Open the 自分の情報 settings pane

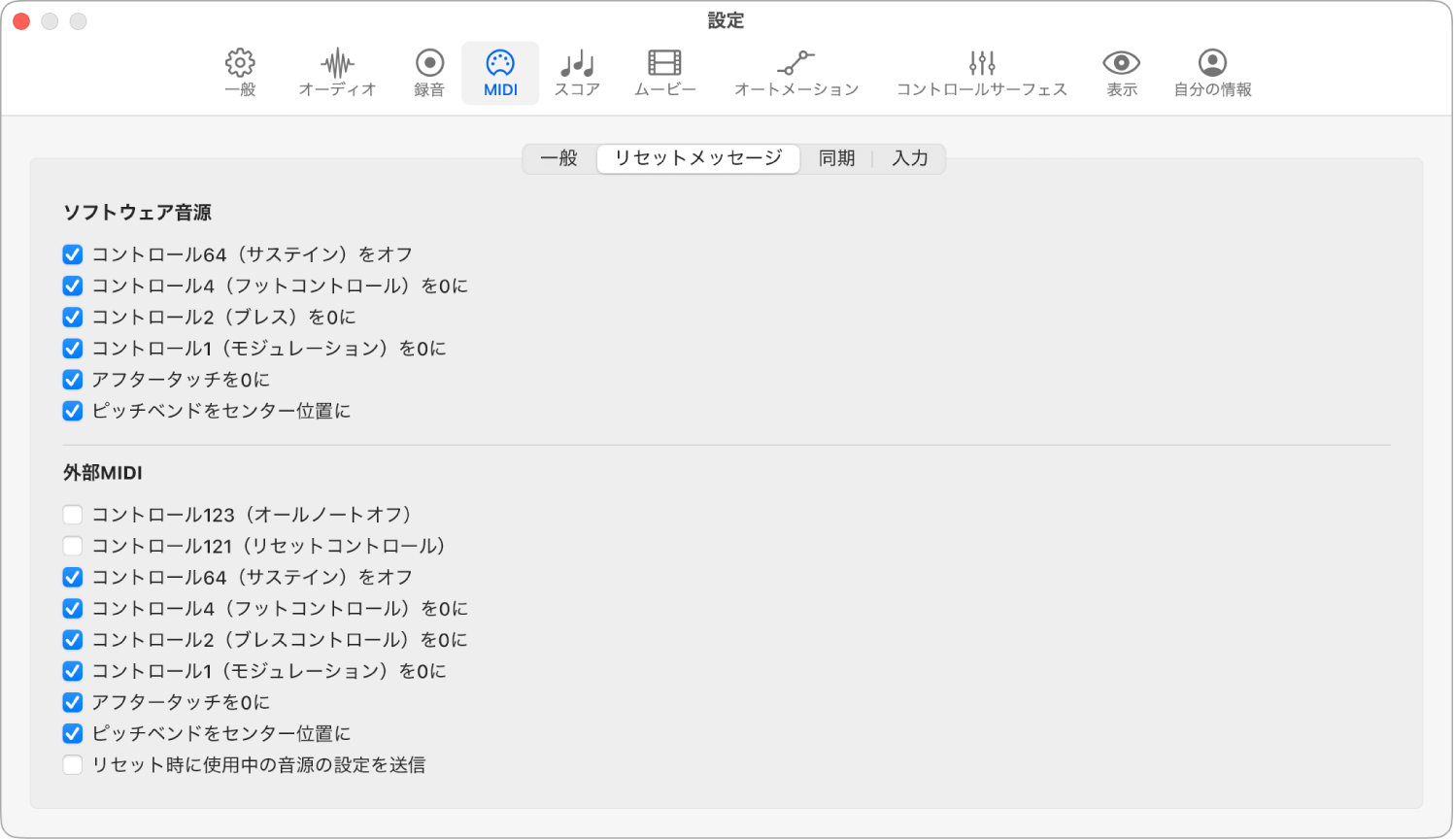(x=1211, y=72)
